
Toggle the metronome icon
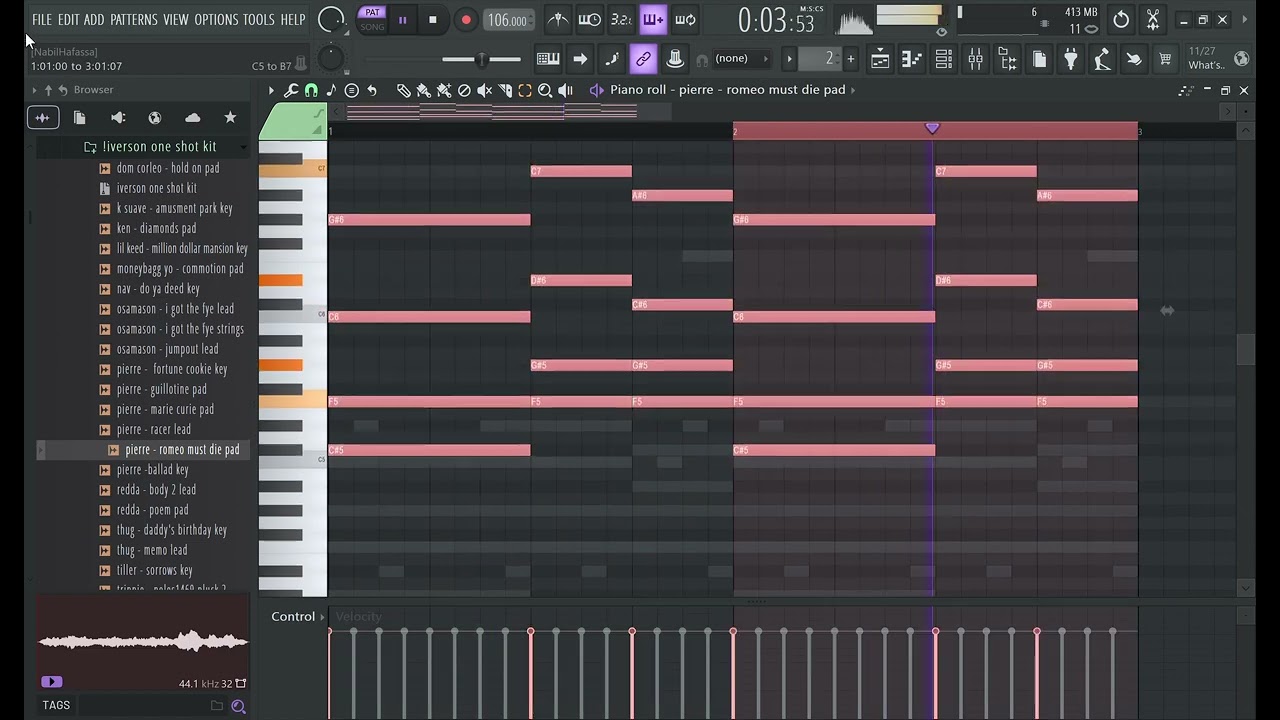coord(558,19)
